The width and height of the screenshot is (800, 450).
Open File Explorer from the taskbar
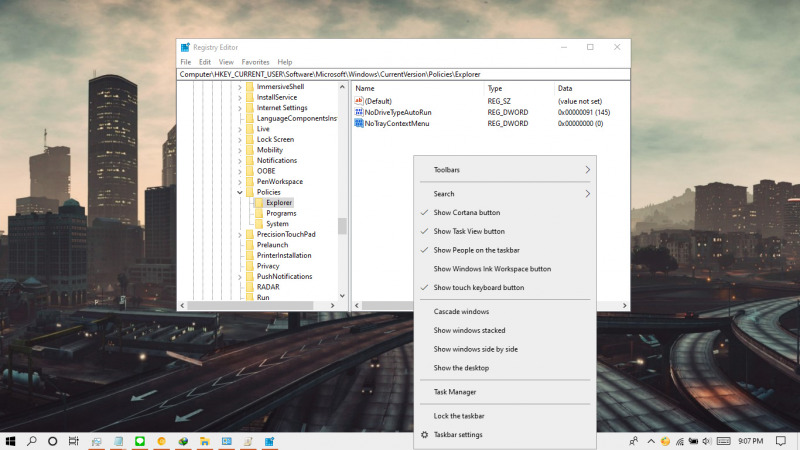pyautogui.click(x=205, y=441)
